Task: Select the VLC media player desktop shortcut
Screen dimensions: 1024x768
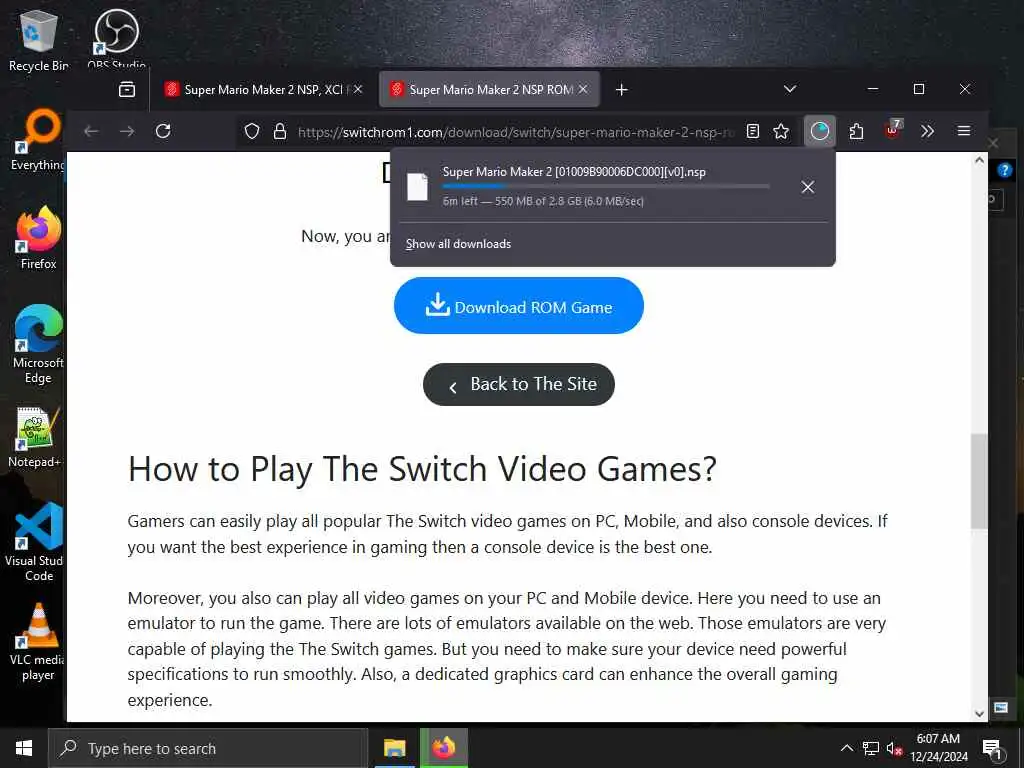Action: (x=38, y=642)
